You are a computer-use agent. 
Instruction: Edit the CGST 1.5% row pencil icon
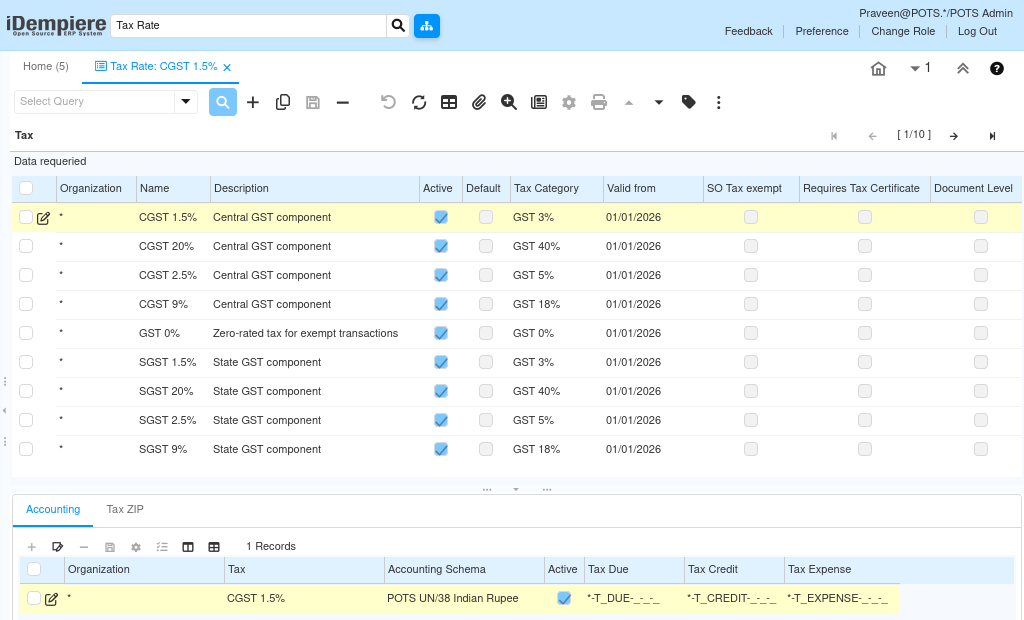(x=44, y=218)
